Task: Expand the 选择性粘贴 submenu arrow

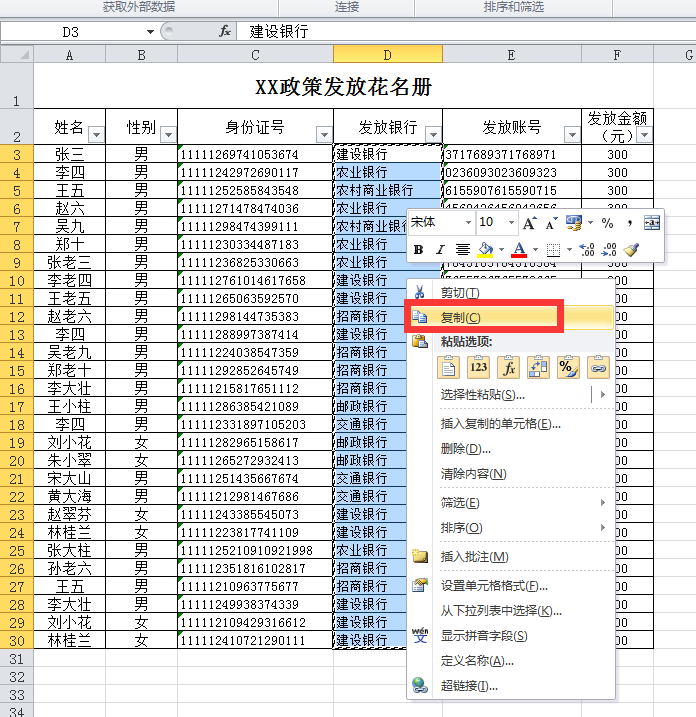Action: click(x=603, y=395)
